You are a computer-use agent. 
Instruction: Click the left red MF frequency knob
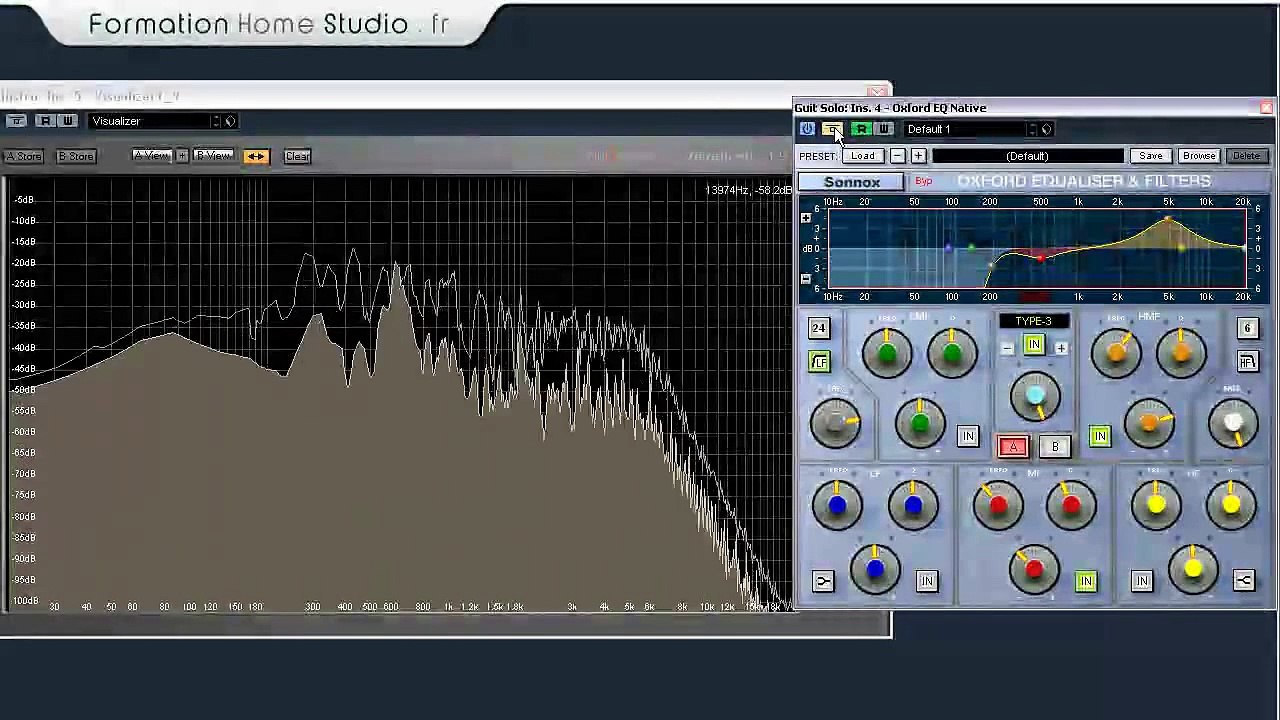coord(997,506)
